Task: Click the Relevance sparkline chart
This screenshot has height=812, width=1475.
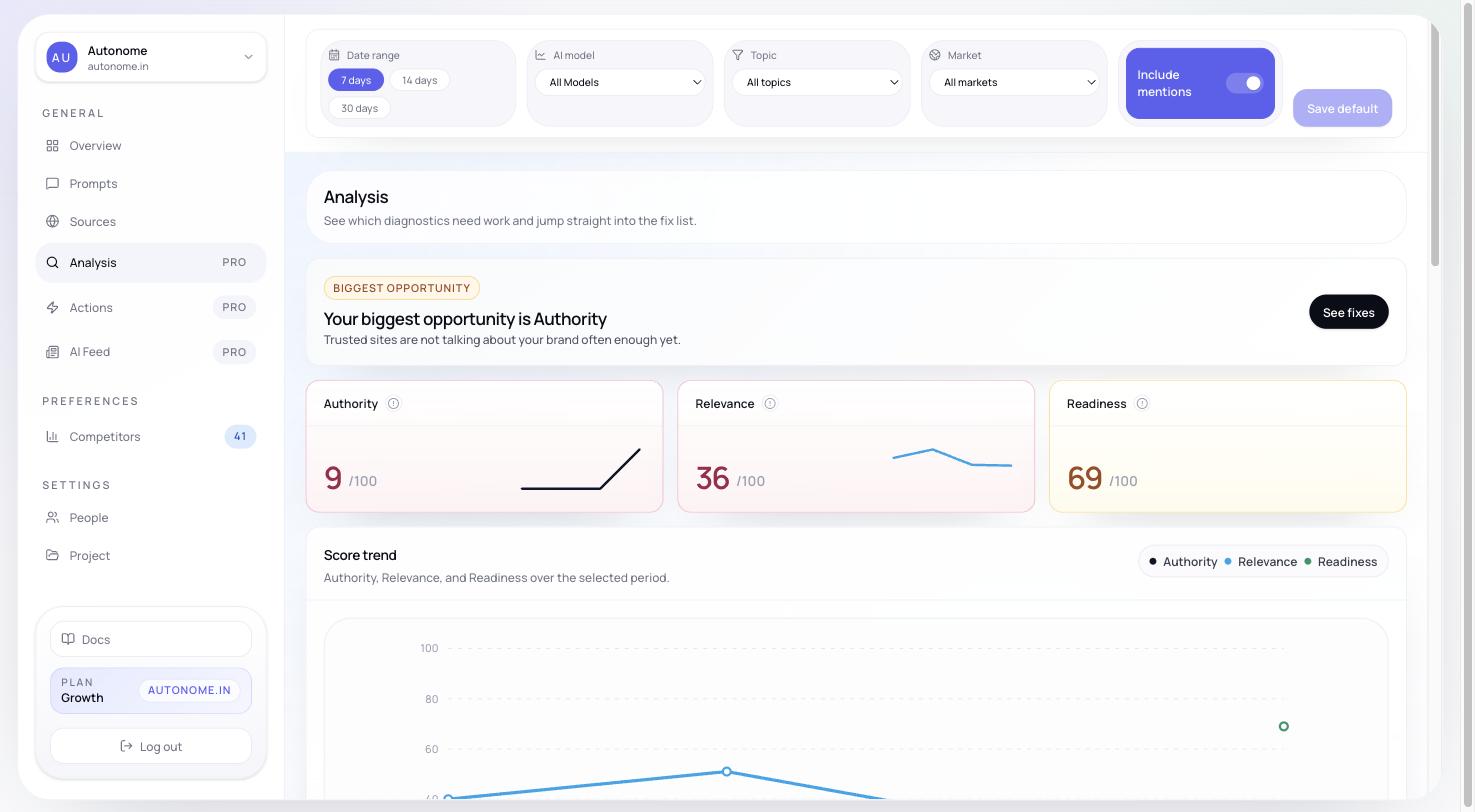Action: pyautogui.click(x=952, y=458)
